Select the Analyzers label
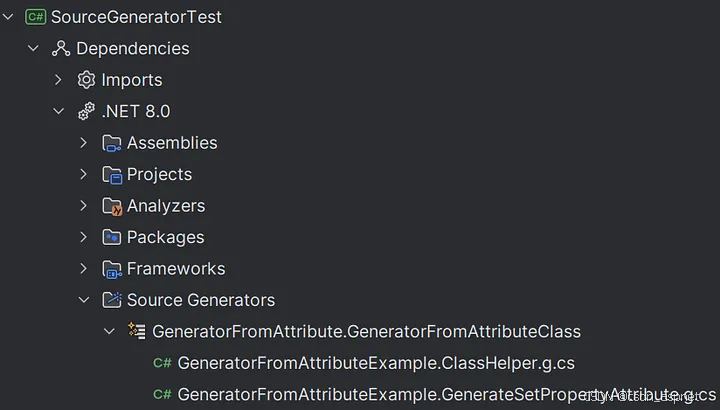The width and height of the screenshot is (720, 410). click(x=166, y=206)
